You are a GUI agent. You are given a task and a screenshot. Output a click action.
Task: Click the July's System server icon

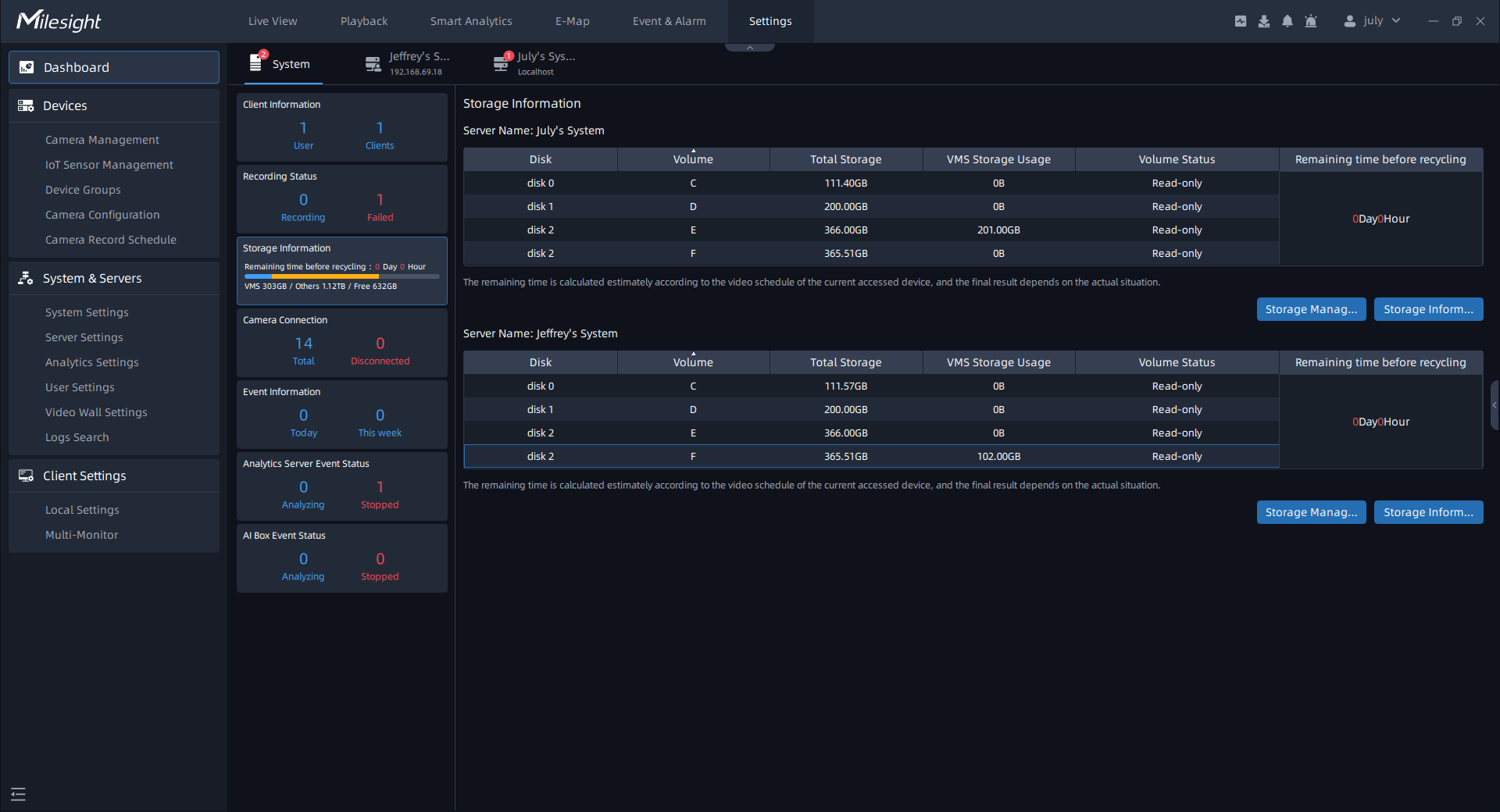point(501,64)
